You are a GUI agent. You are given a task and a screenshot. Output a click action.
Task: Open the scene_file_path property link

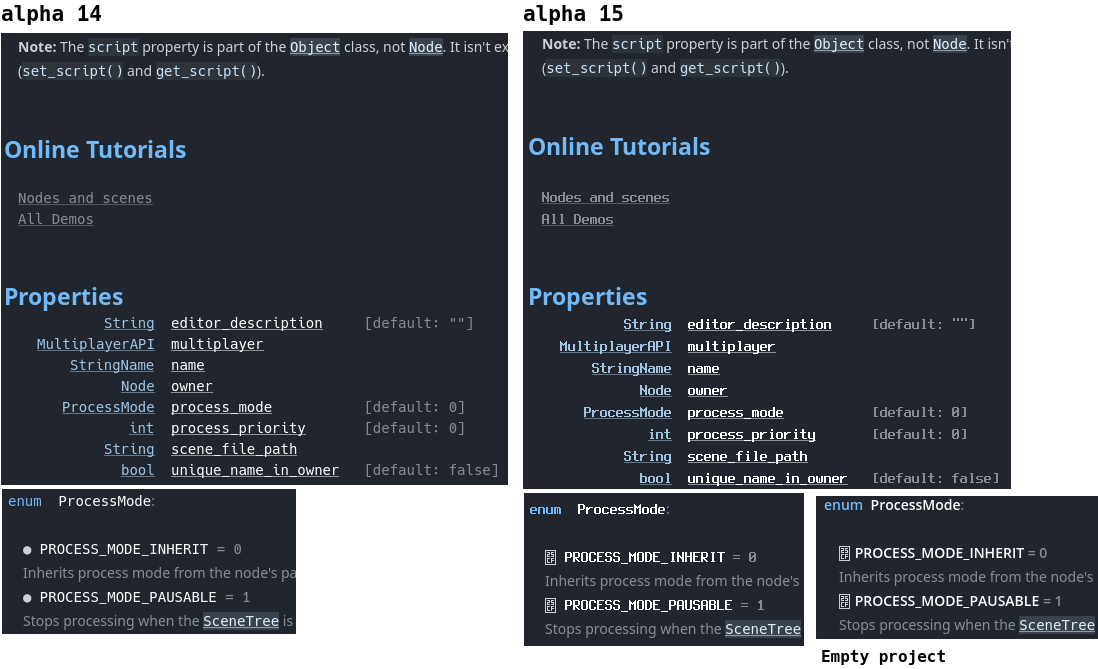pos(234,449)
